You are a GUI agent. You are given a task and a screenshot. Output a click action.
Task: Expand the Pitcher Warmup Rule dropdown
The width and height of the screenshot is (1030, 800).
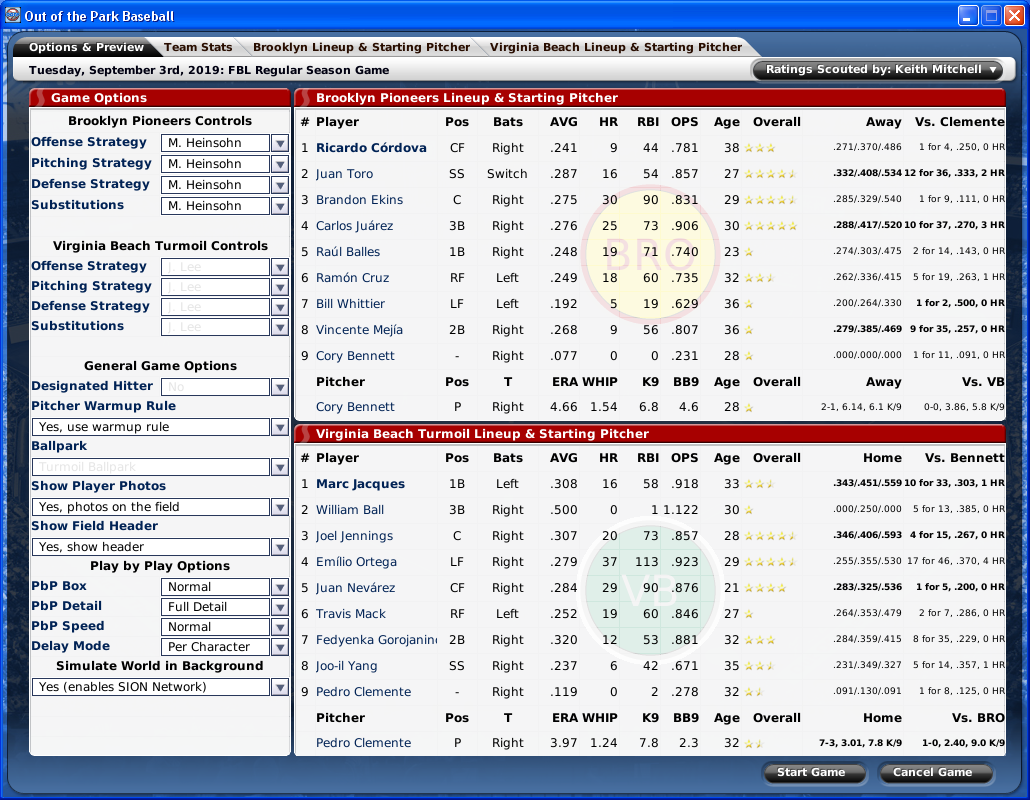tap(280, 427)
